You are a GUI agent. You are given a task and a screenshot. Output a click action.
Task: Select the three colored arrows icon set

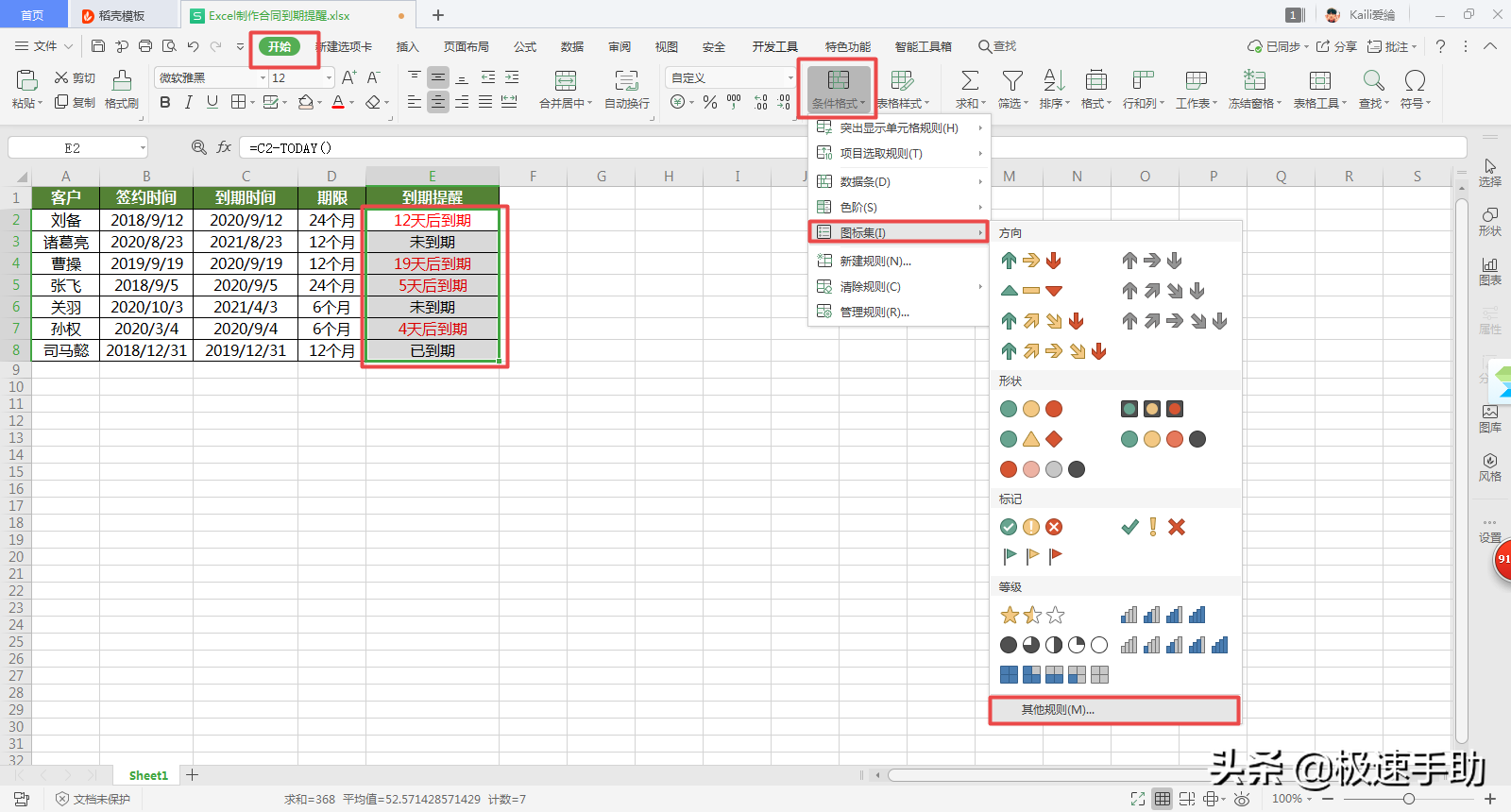point(1031,261)
